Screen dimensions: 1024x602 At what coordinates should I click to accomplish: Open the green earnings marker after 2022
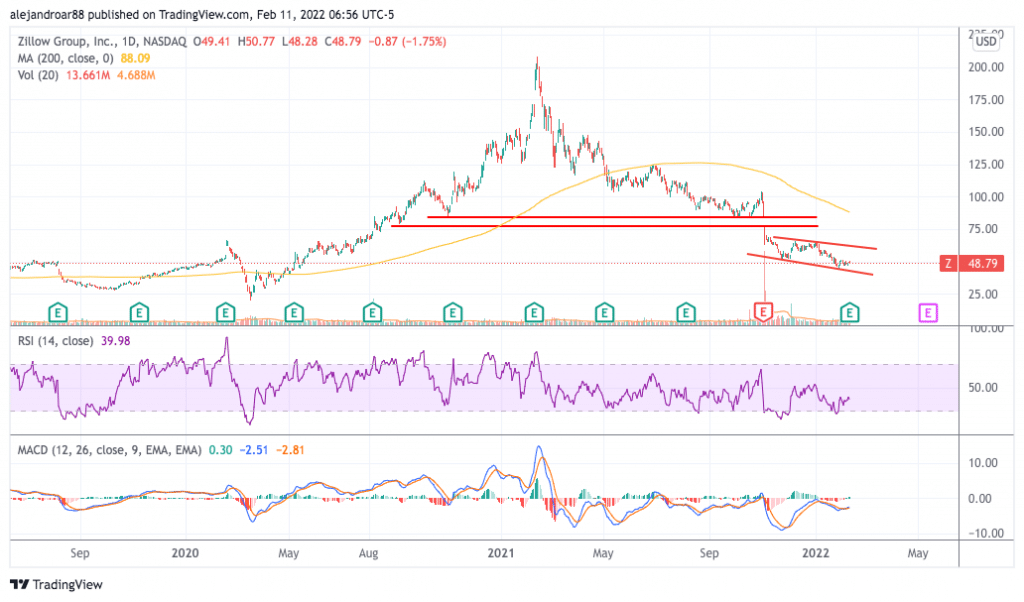pos(850,313)
